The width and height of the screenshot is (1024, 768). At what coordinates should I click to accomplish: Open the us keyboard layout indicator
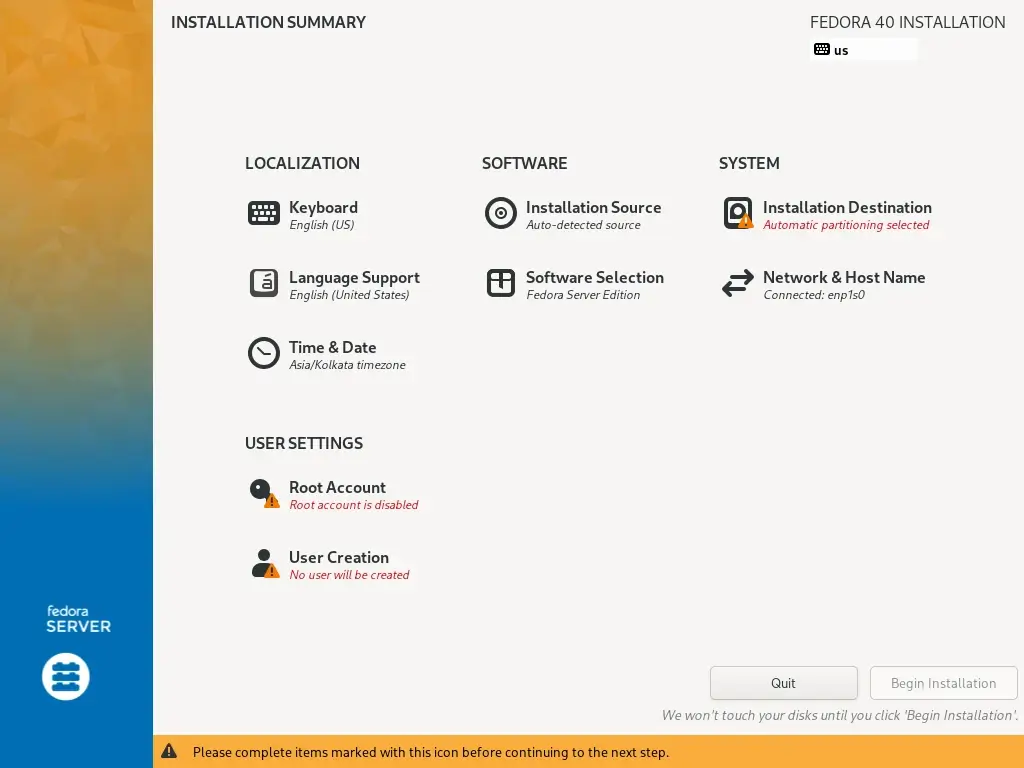863,50
